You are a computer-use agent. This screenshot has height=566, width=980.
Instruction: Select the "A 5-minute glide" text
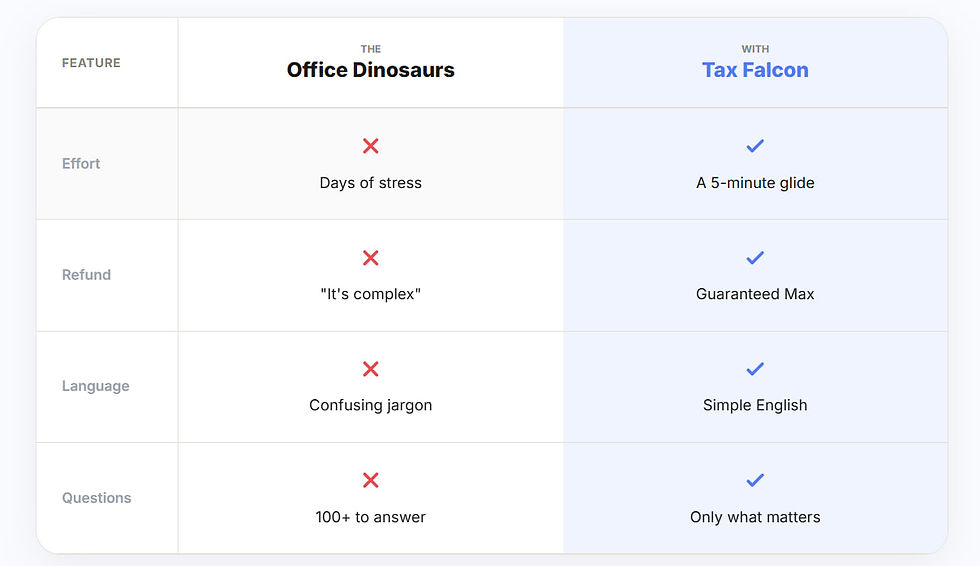(755, 182)
